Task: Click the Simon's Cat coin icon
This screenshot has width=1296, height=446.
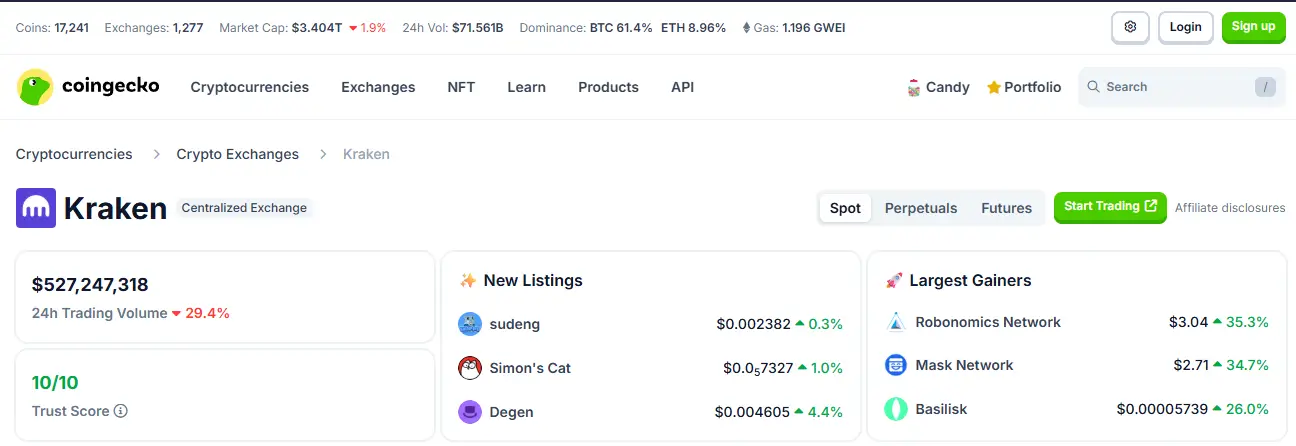Action: (x=470, y=368)
